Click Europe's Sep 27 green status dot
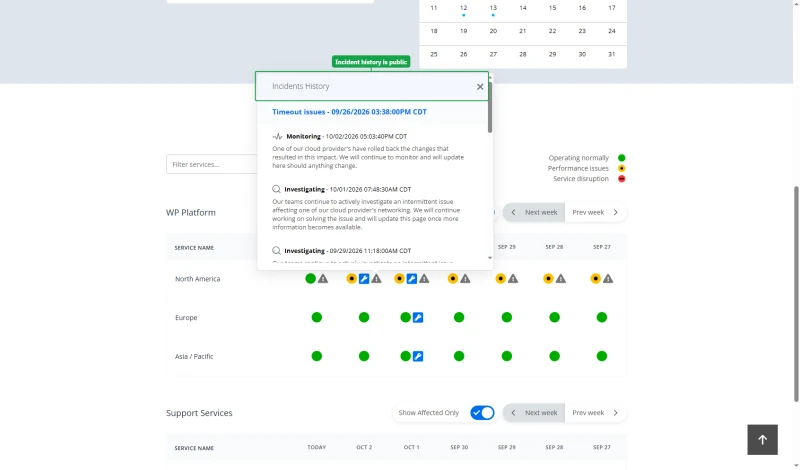This screenshot has width=800, height=470. [602, 317]
